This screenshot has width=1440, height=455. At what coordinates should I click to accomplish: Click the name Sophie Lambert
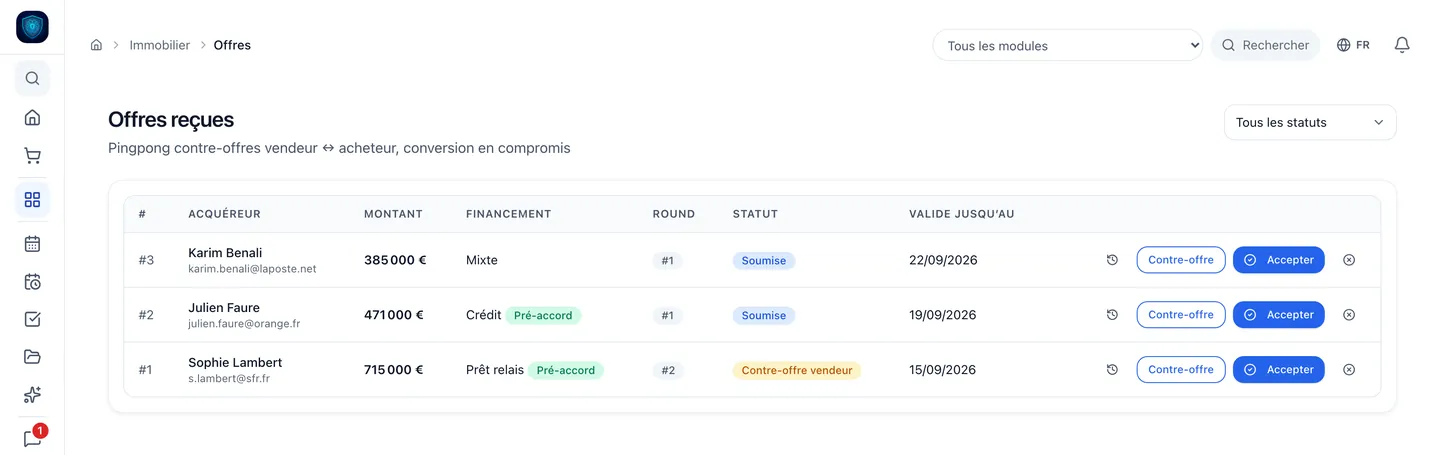tap(235, 363)
